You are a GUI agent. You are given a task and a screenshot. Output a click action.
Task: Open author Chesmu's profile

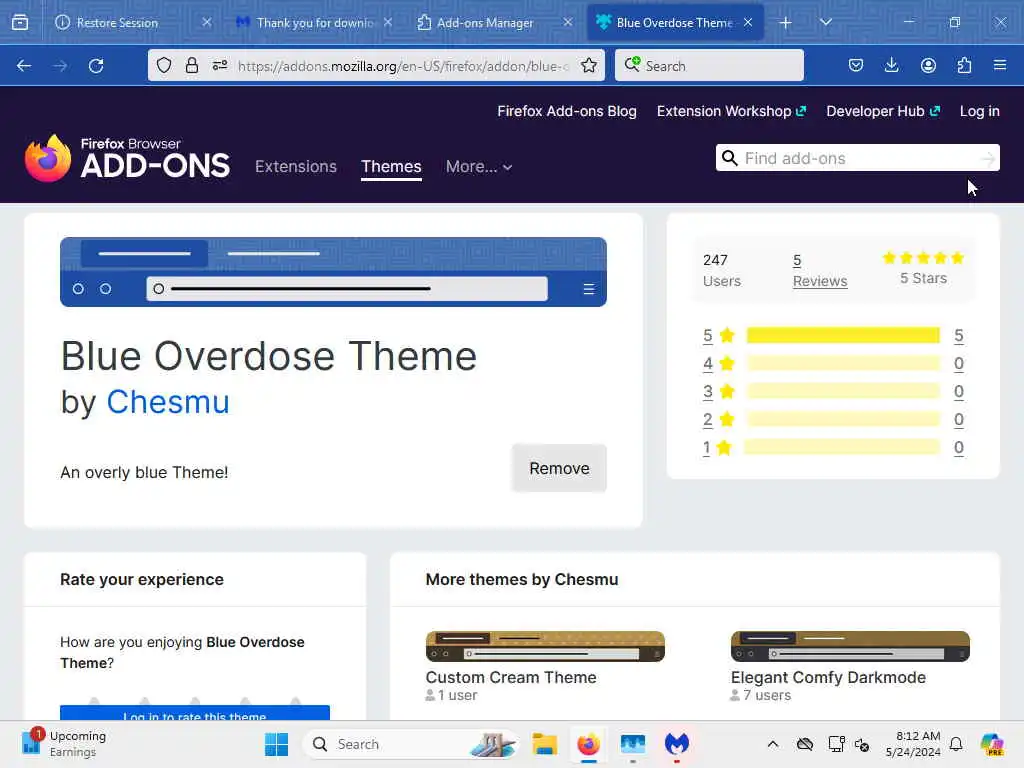click(168, 402)
